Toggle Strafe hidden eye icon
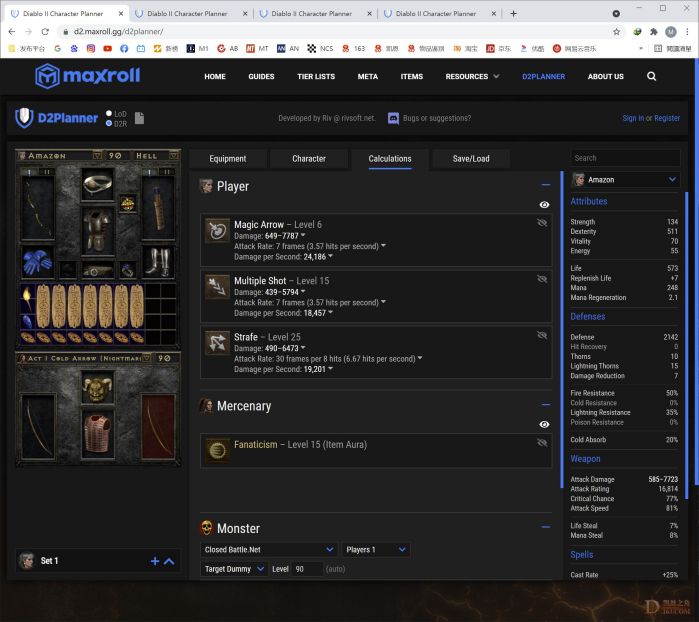This screenshot has width=699, height=622. coord(542,335)
